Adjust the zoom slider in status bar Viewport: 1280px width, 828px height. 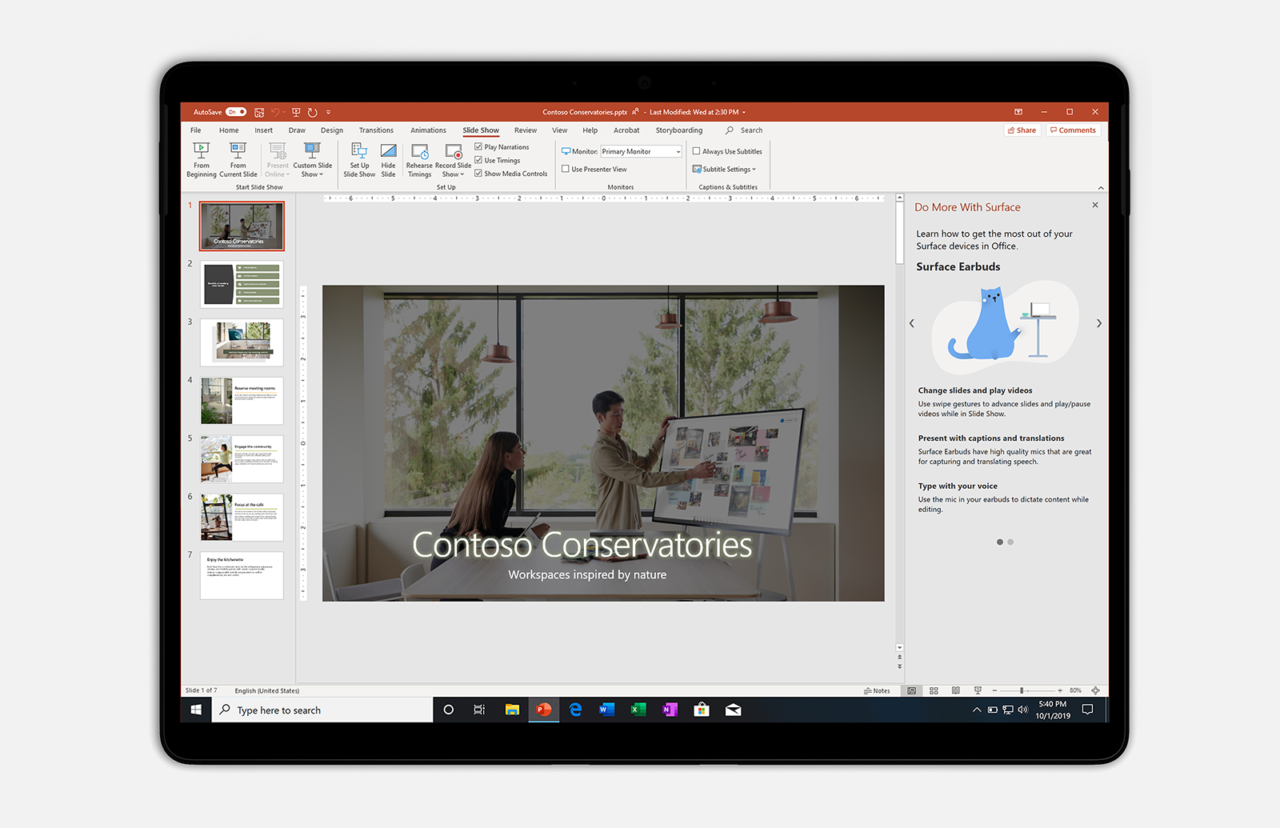coord(1021,691)
